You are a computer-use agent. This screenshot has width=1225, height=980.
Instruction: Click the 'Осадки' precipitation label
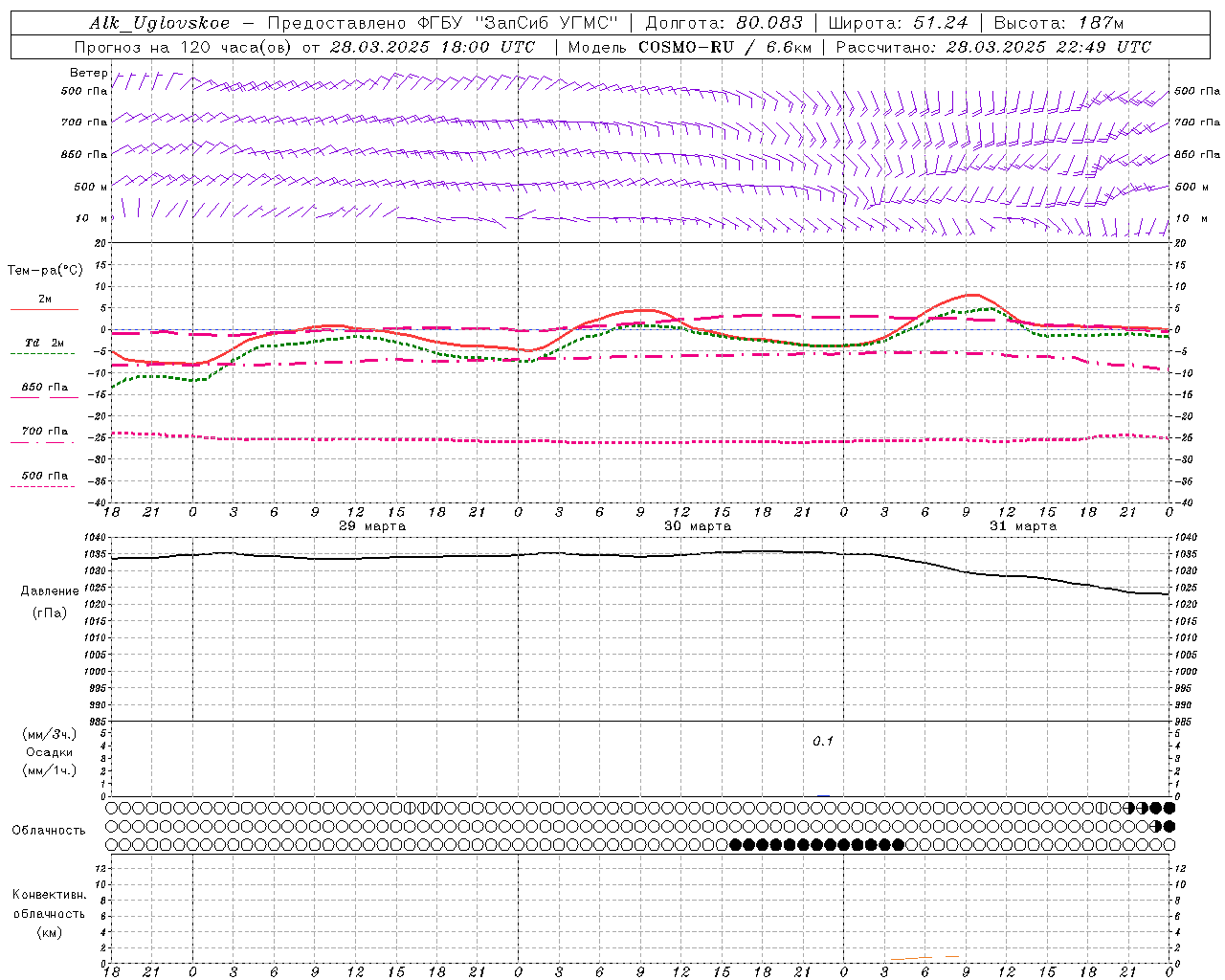(x=50, y=752)
